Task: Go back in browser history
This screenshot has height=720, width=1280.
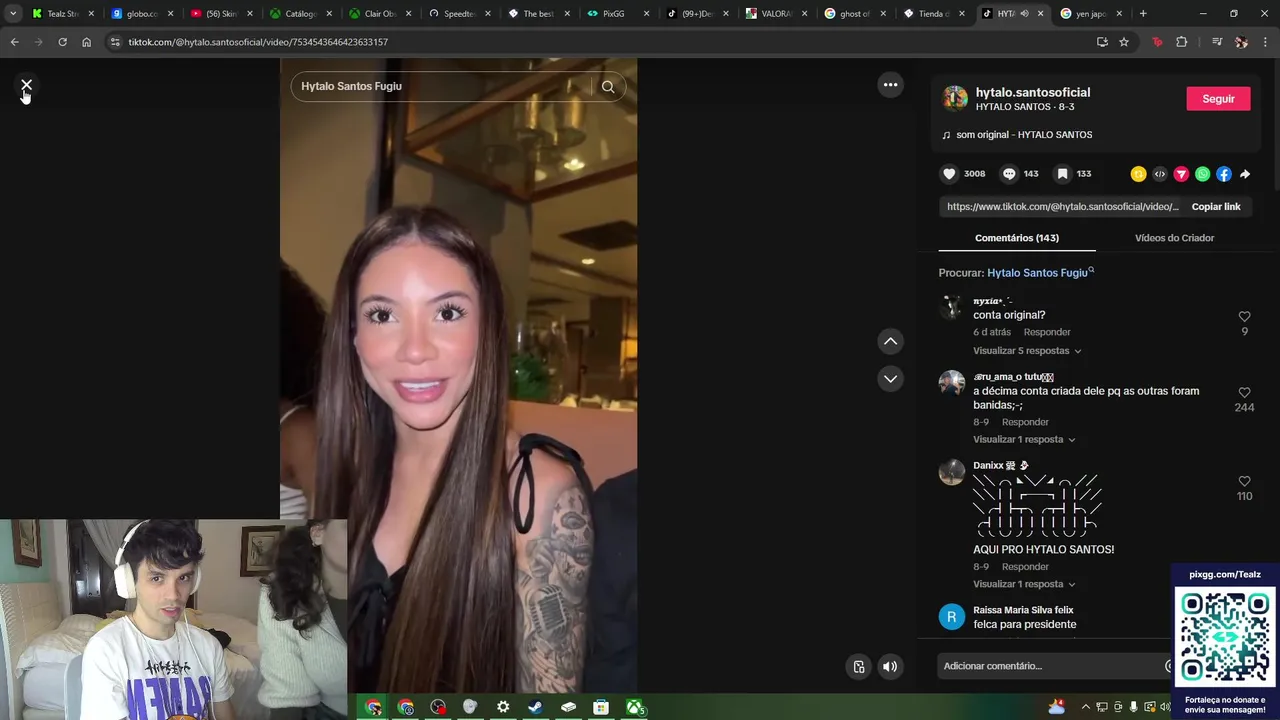Action: (14, 42)
